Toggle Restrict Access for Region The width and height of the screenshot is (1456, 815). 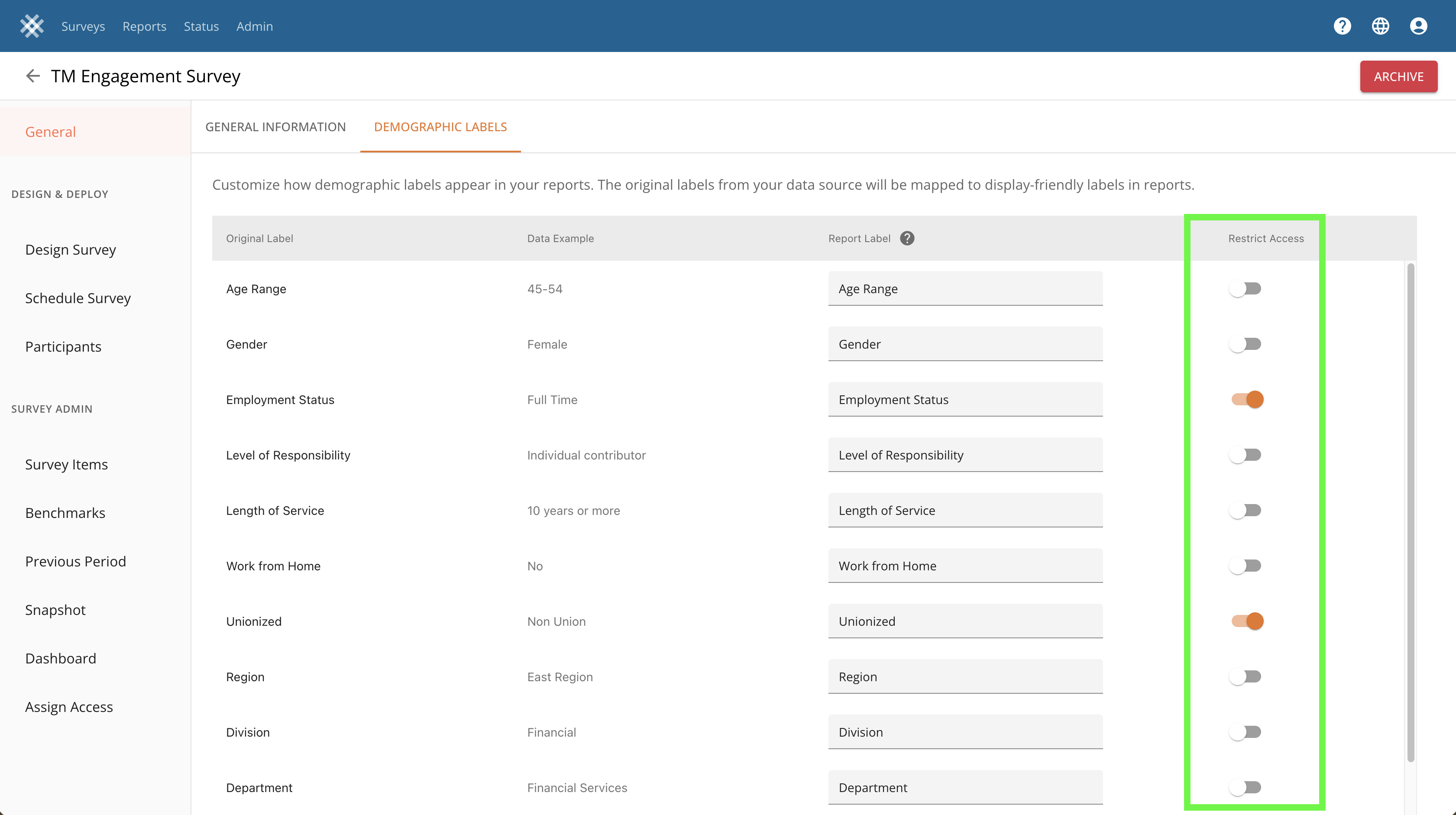(x=1246, y=676)
